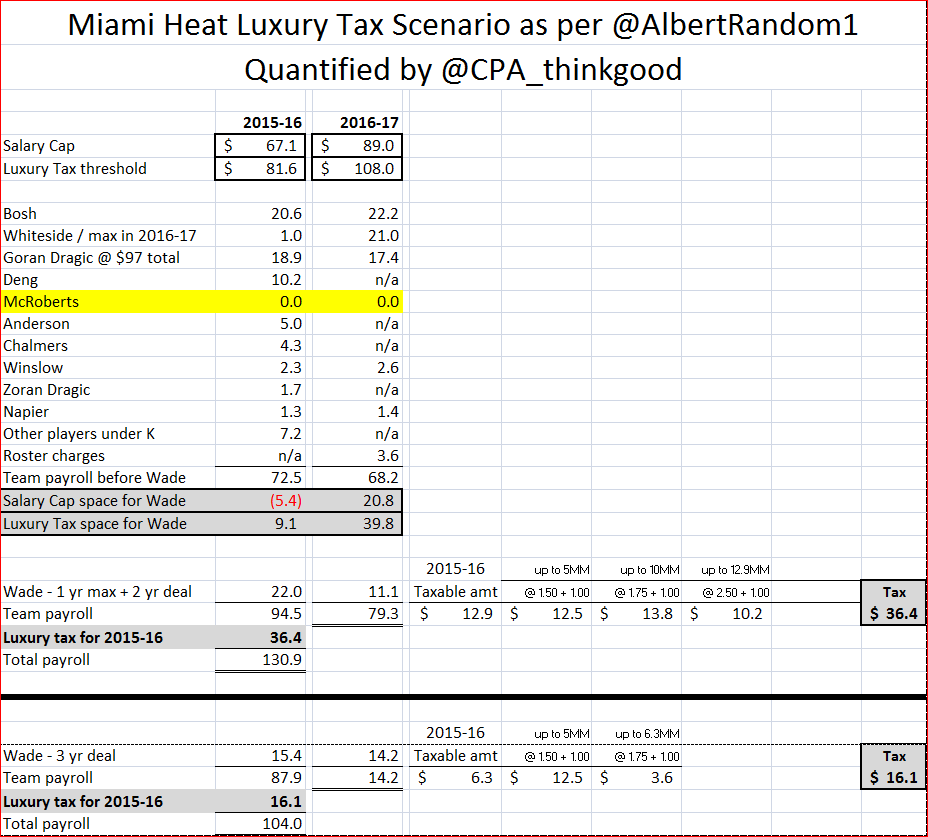Click the Tax $36.4 summary box

tap(893, 603)
